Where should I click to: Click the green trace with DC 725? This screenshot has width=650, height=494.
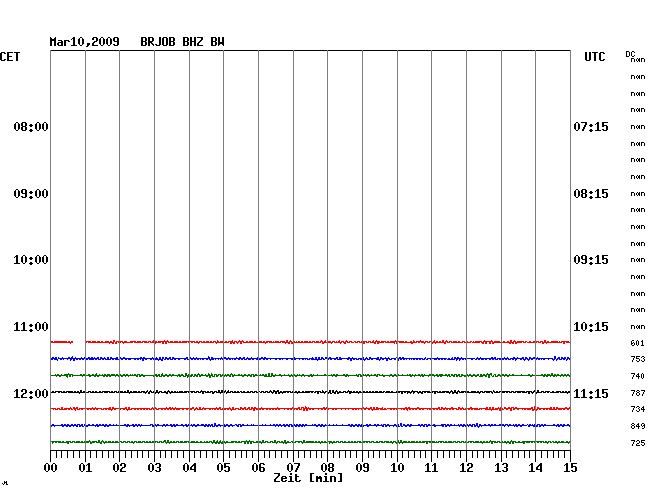coord(310,442)
